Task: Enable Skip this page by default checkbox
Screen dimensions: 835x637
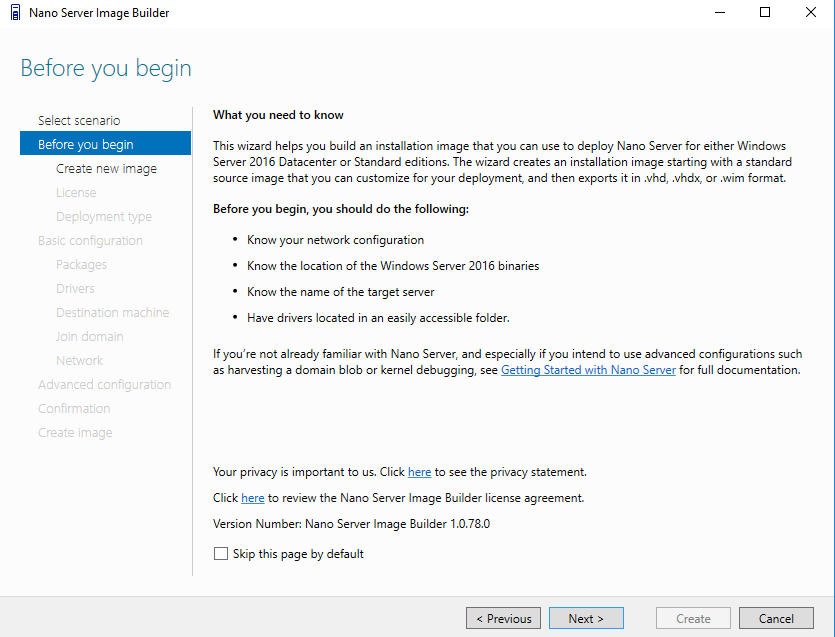Action: [x=220, y=553]
